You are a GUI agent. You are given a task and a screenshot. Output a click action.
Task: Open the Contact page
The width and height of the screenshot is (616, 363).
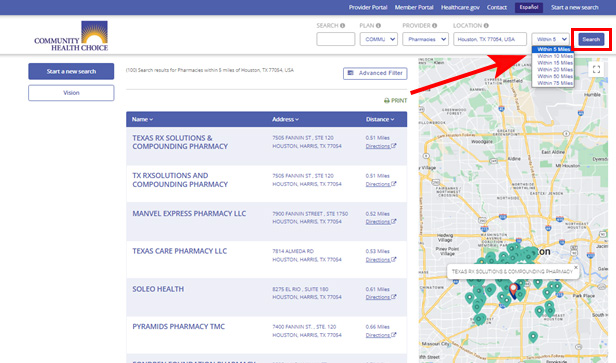[x=497, y=7]
